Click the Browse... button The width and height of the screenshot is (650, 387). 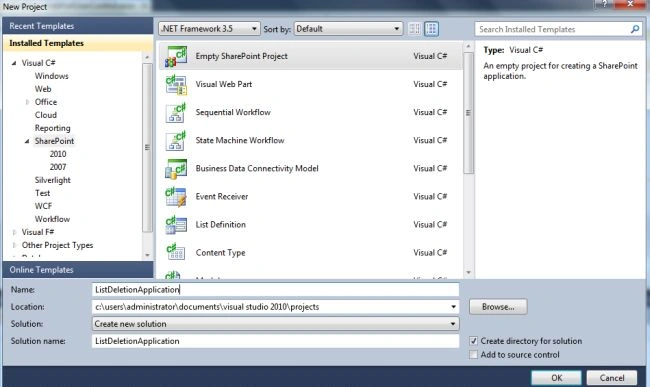[x=498, y=307]
